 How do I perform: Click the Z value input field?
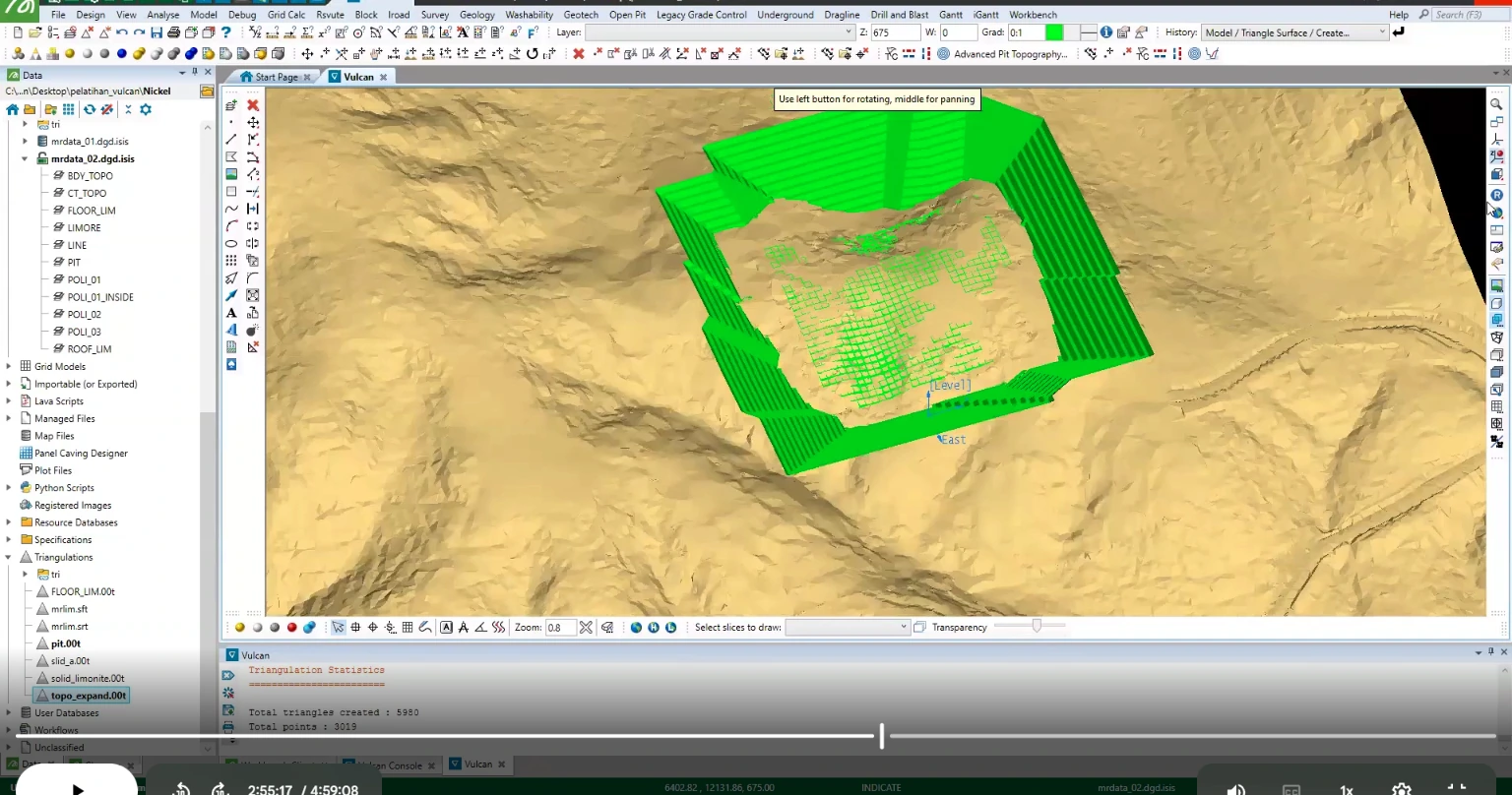click(895, 32)
